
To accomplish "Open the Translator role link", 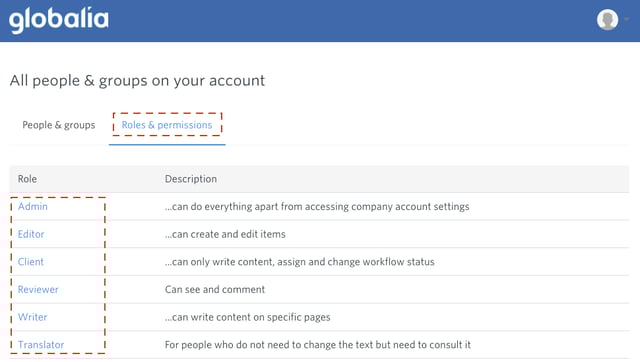I will pyautogui.click(x=41, y=345).
